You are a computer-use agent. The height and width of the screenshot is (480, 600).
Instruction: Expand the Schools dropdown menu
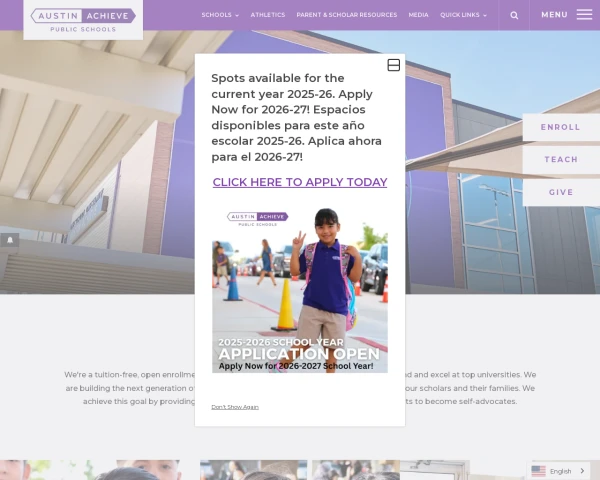(220, 15)
